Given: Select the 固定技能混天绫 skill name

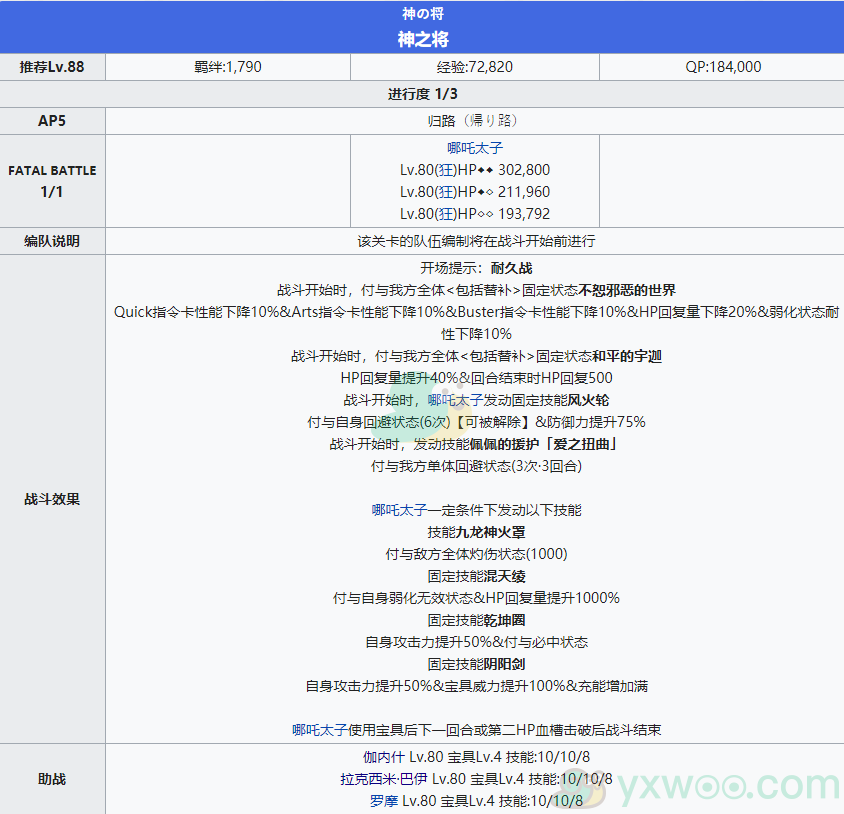Looking at the screenshot, I should [476, 576].
